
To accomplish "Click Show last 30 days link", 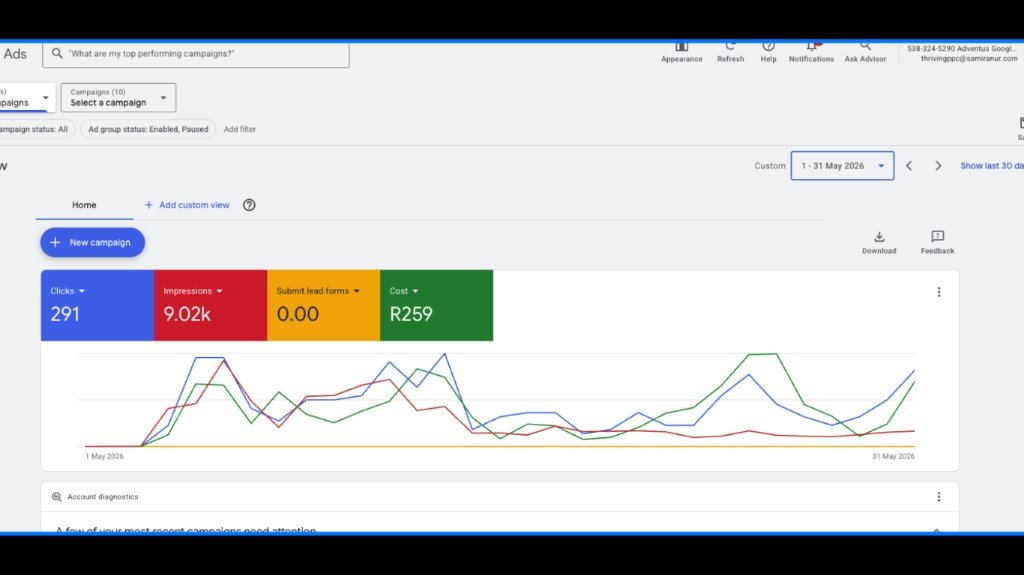I will [991, 166].
